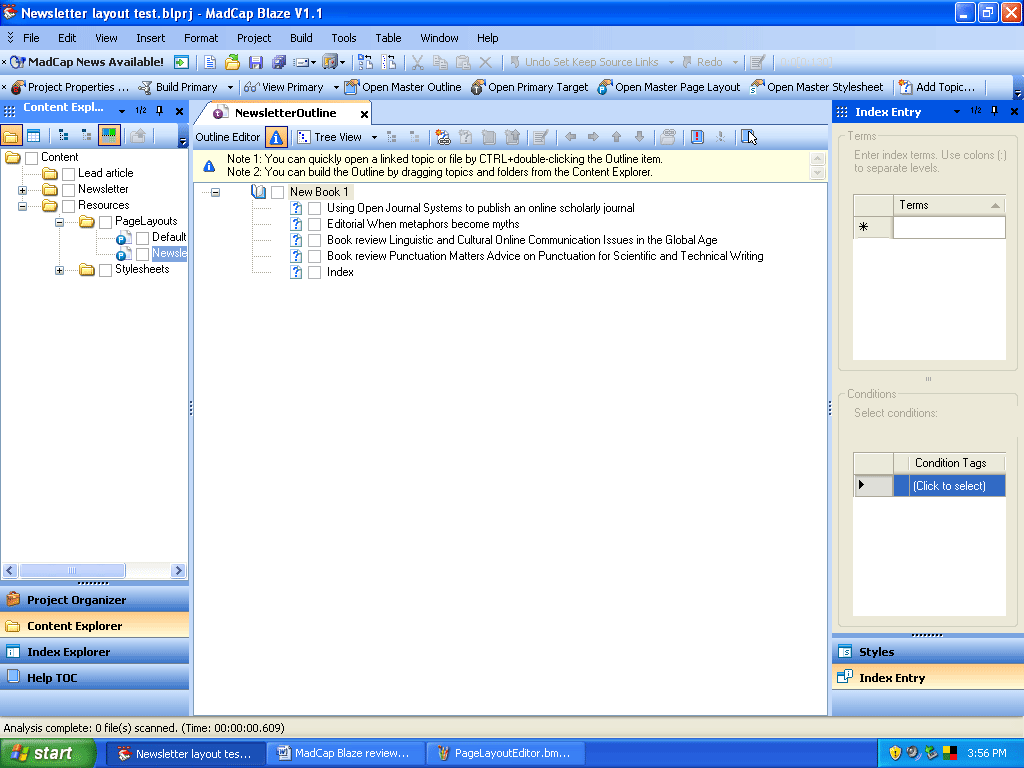Click the Save icon in main toolbar
Screen dimensions: 1024x768
[256, 62]
